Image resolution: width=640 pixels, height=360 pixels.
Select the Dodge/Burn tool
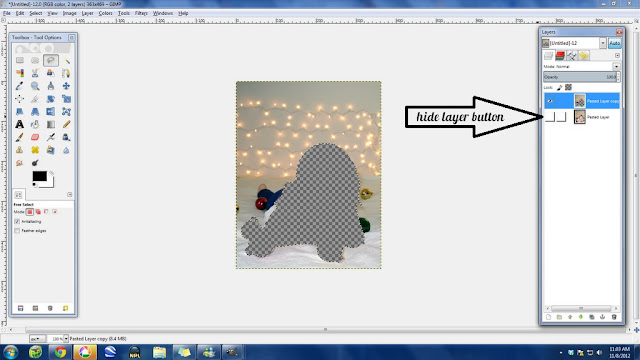click(35, 163)
